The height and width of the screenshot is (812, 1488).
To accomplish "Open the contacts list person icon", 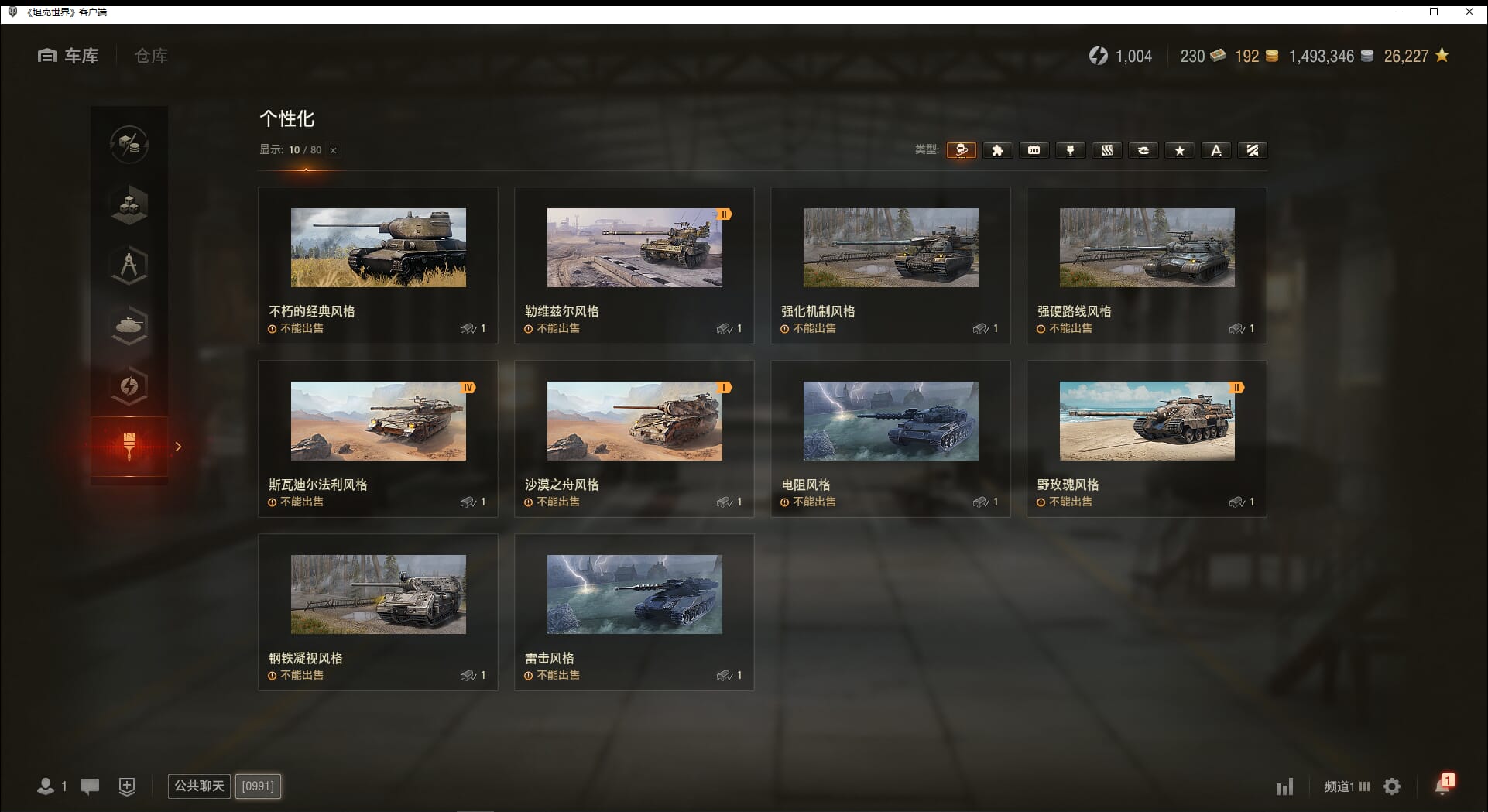I will pyautogui.click(x=46, y=786).
